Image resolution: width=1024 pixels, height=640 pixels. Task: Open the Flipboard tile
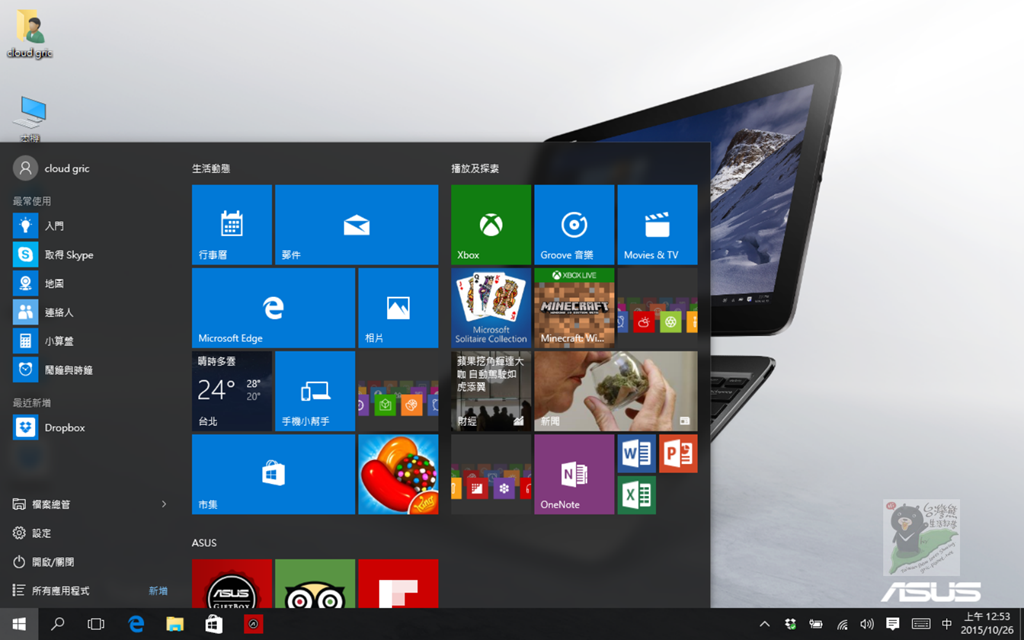(x=398, y=583)
